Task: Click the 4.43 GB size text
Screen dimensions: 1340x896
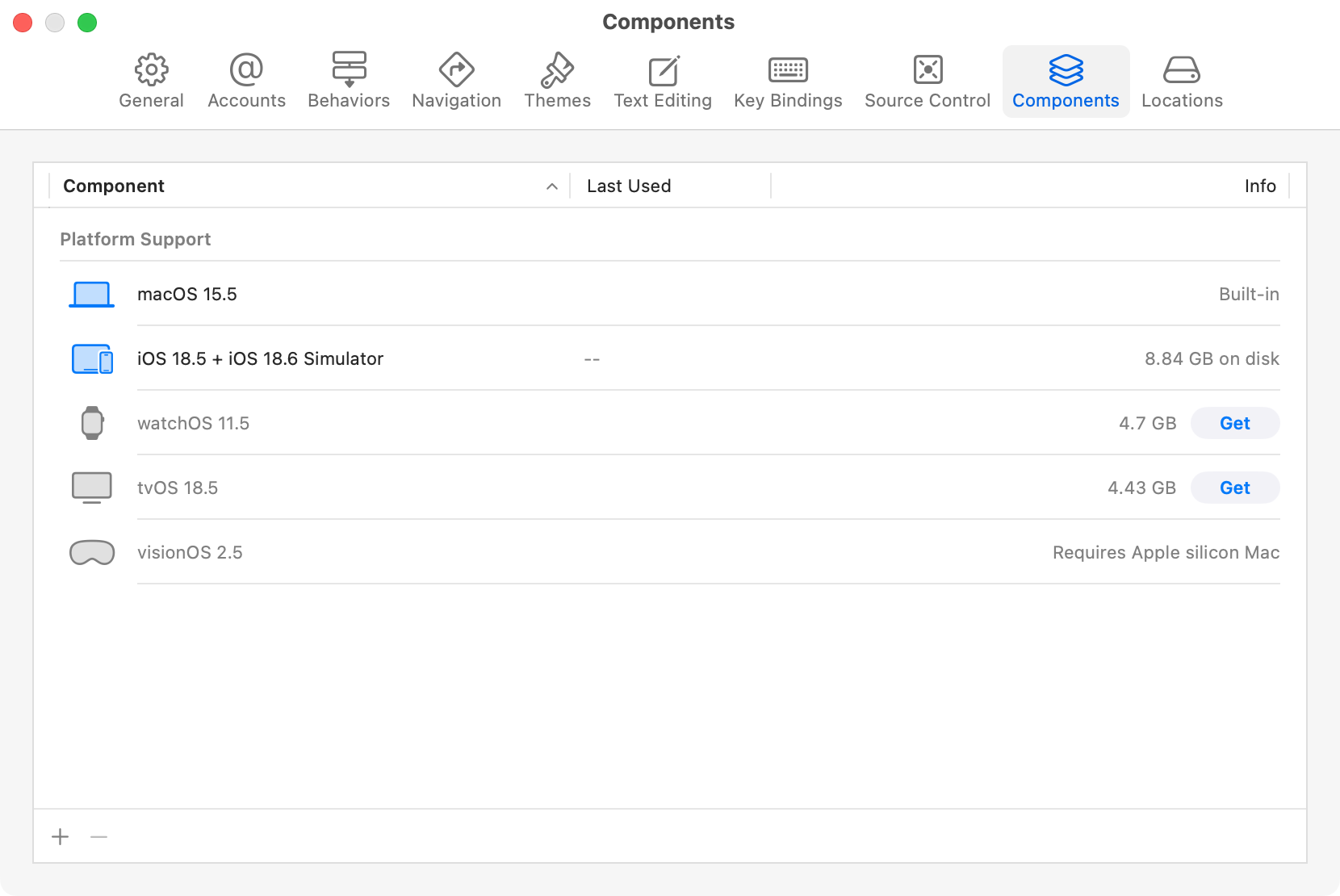Action: click(1141, 488)
